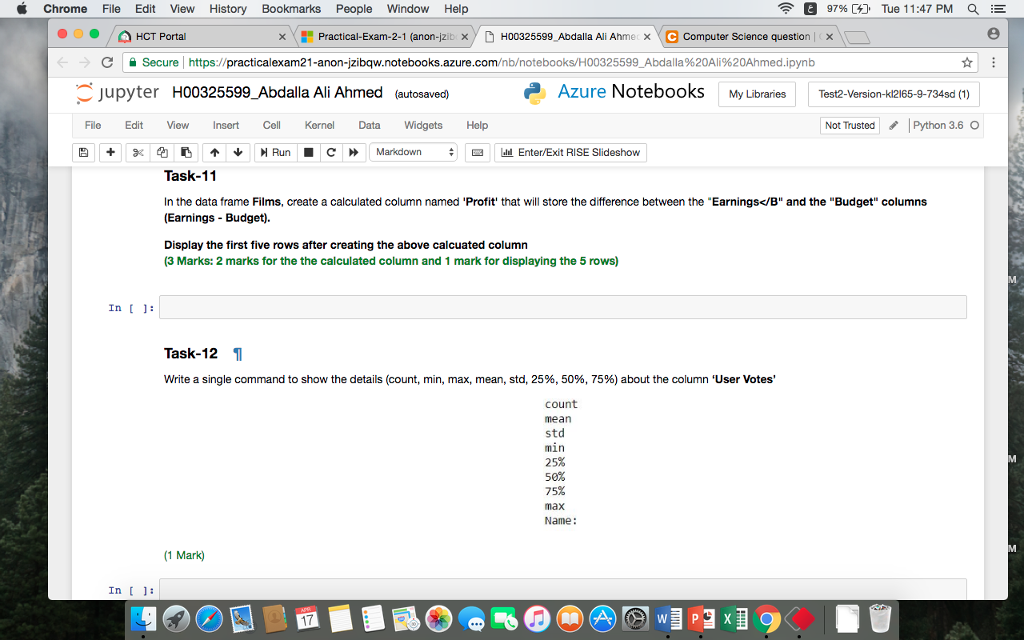The image size is (1024, 640).
Task: Insert a new cell below
Action: coord(110,152)
